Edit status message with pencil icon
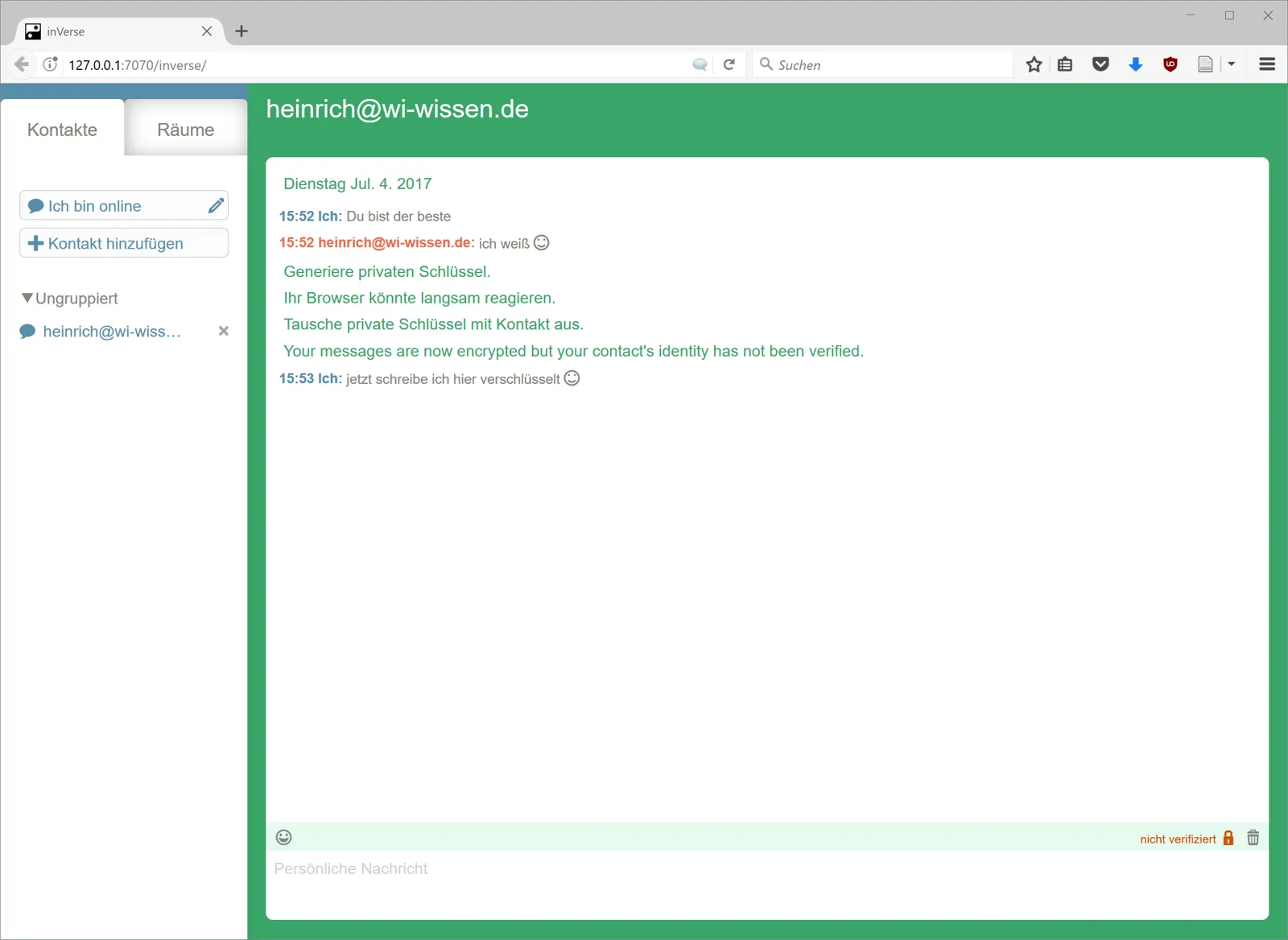 click(216, 205)
